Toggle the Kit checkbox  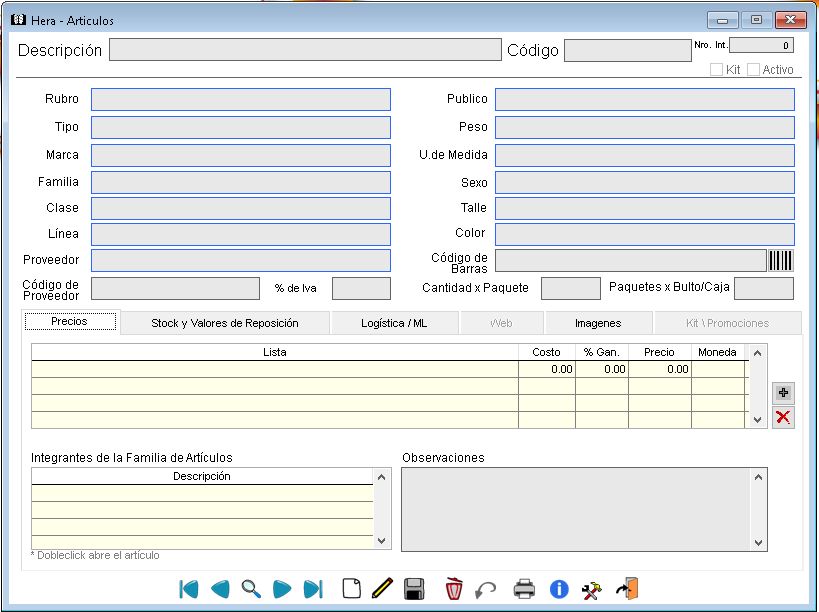(716, 70)
